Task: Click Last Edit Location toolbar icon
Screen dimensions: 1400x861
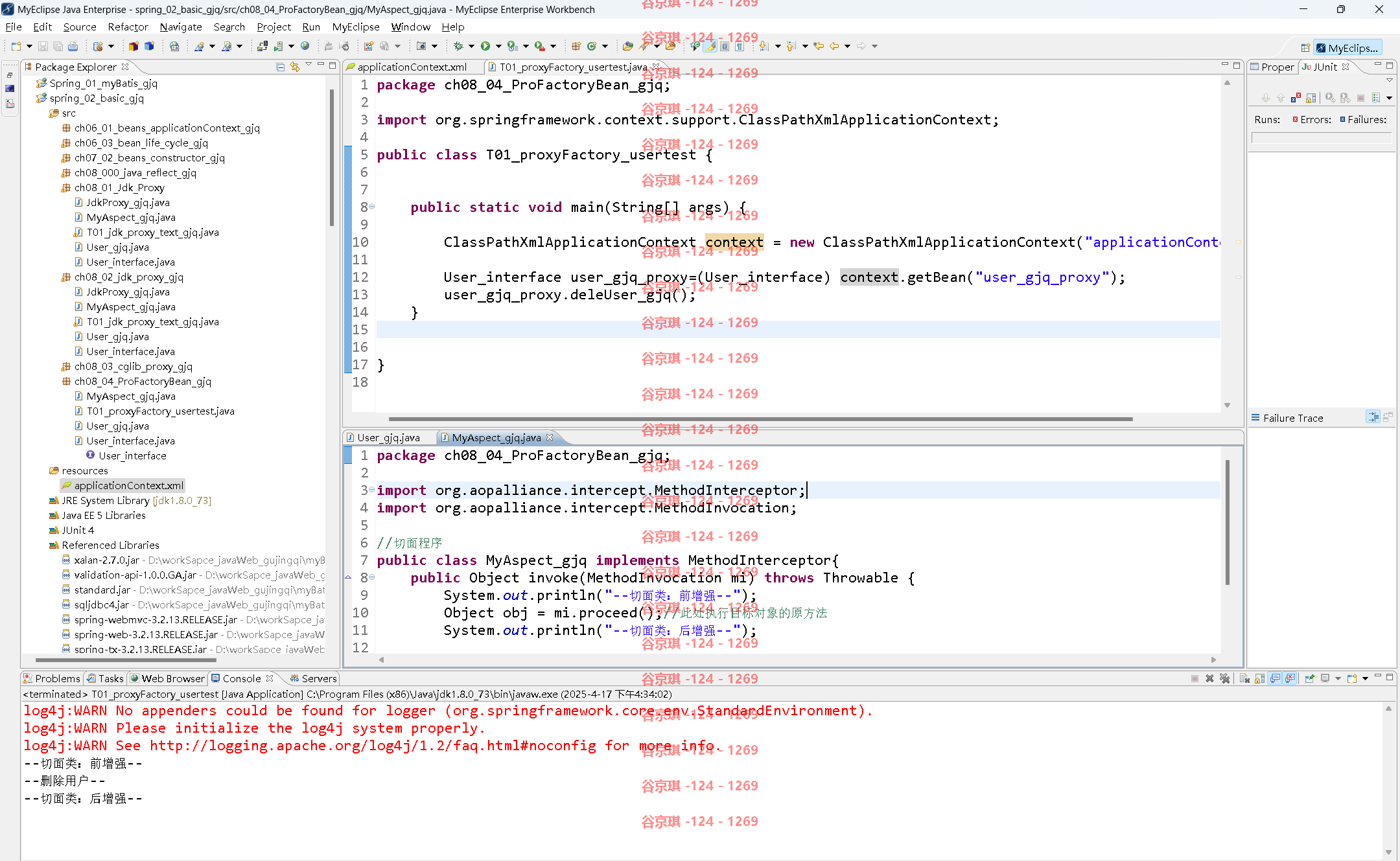Action: 819,46
